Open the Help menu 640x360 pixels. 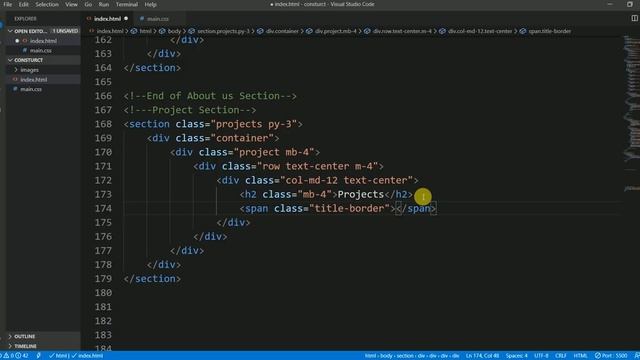[150, 4]
